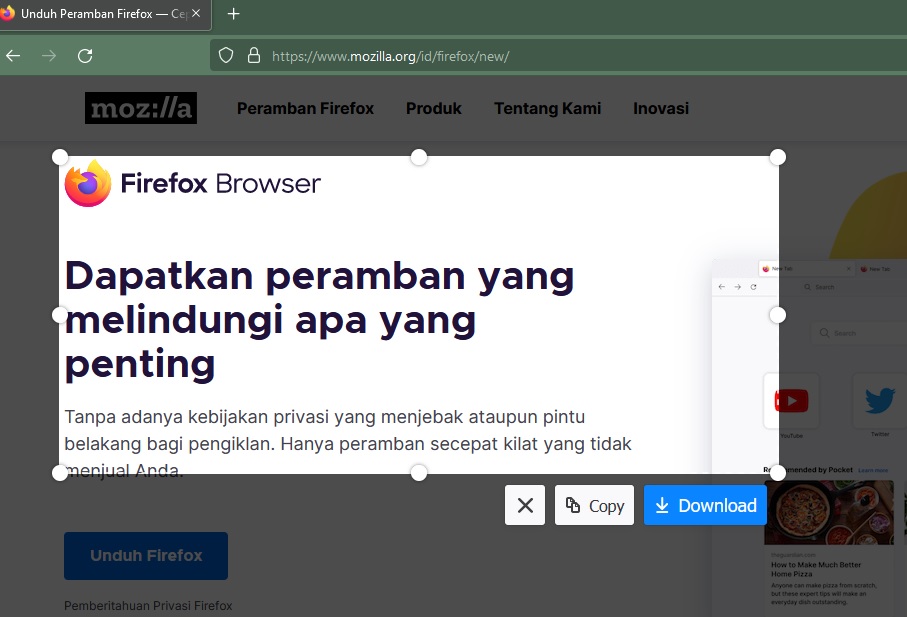The image size is (907, 617).
Task: Click the top-middle selection handle
Action: click(419, 157)
